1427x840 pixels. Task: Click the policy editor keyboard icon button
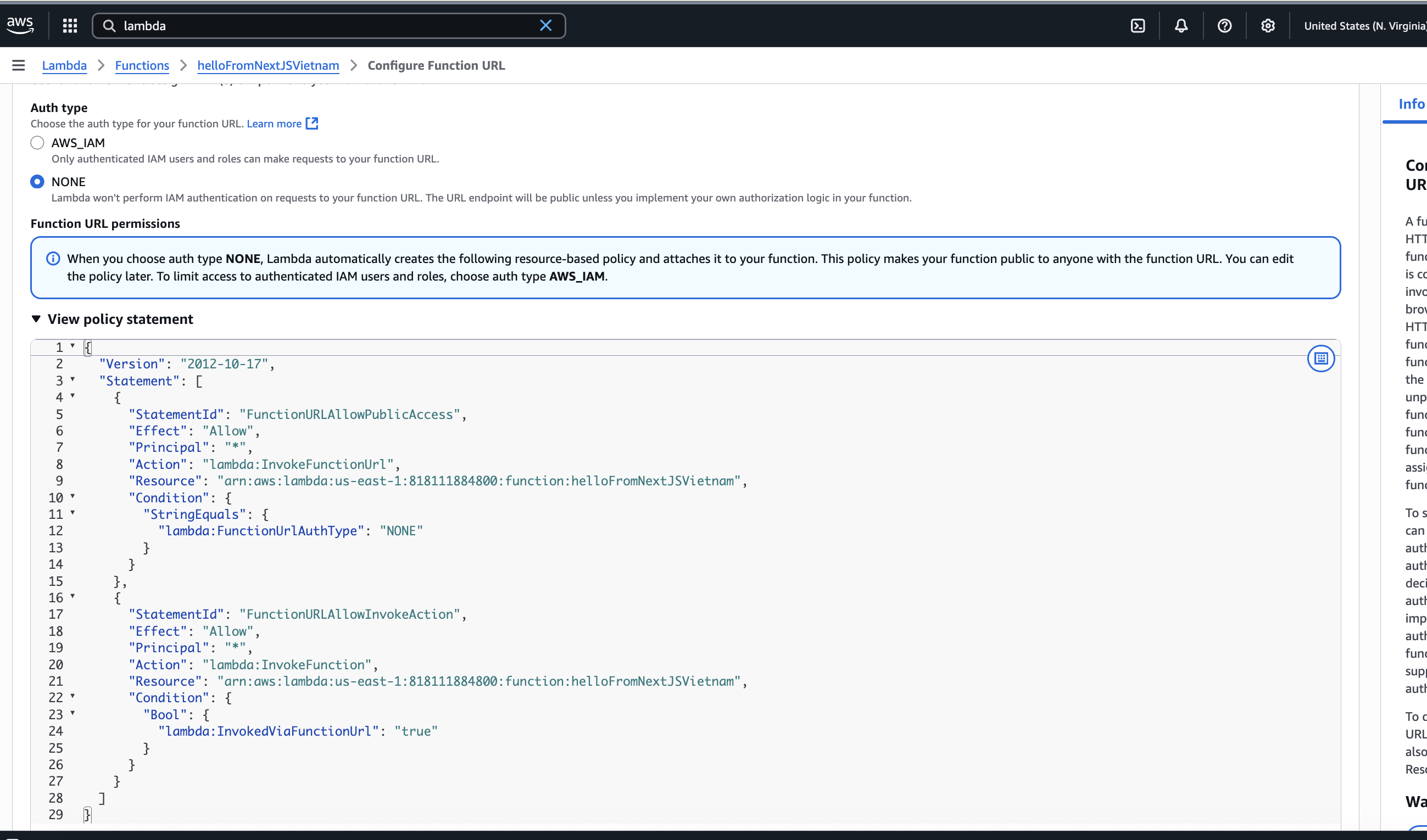pos(1320,359)
